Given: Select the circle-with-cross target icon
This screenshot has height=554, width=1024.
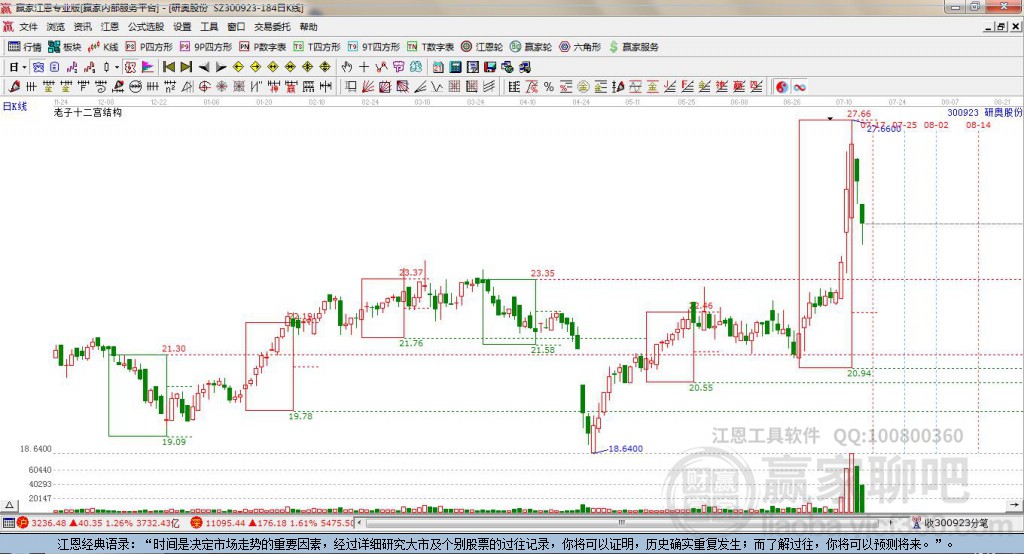Looking at the screenshot, I should tap(204, 86).
